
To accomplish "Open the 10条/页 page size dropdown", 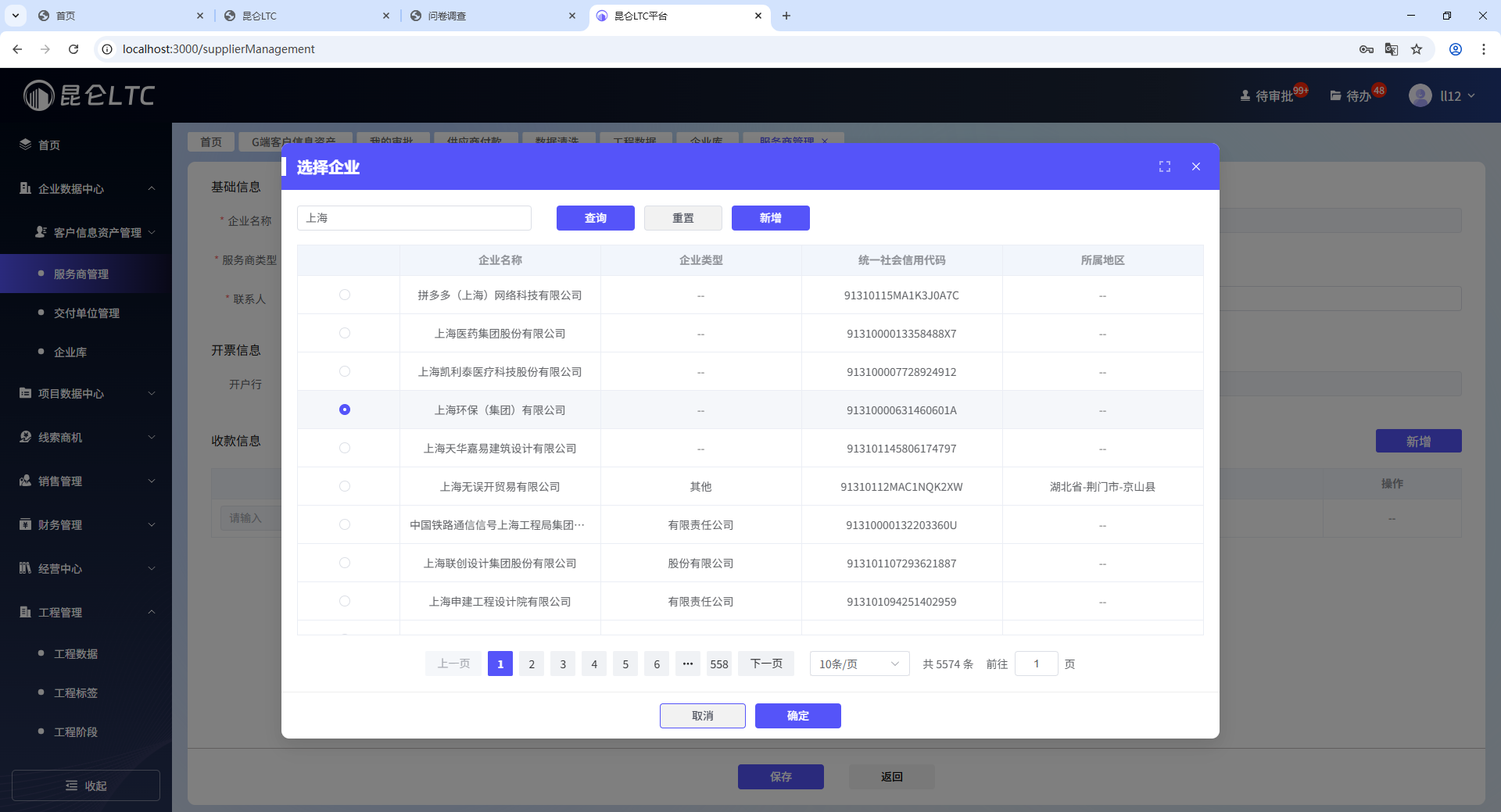I will pyautogui.click(x=858, y=664).
